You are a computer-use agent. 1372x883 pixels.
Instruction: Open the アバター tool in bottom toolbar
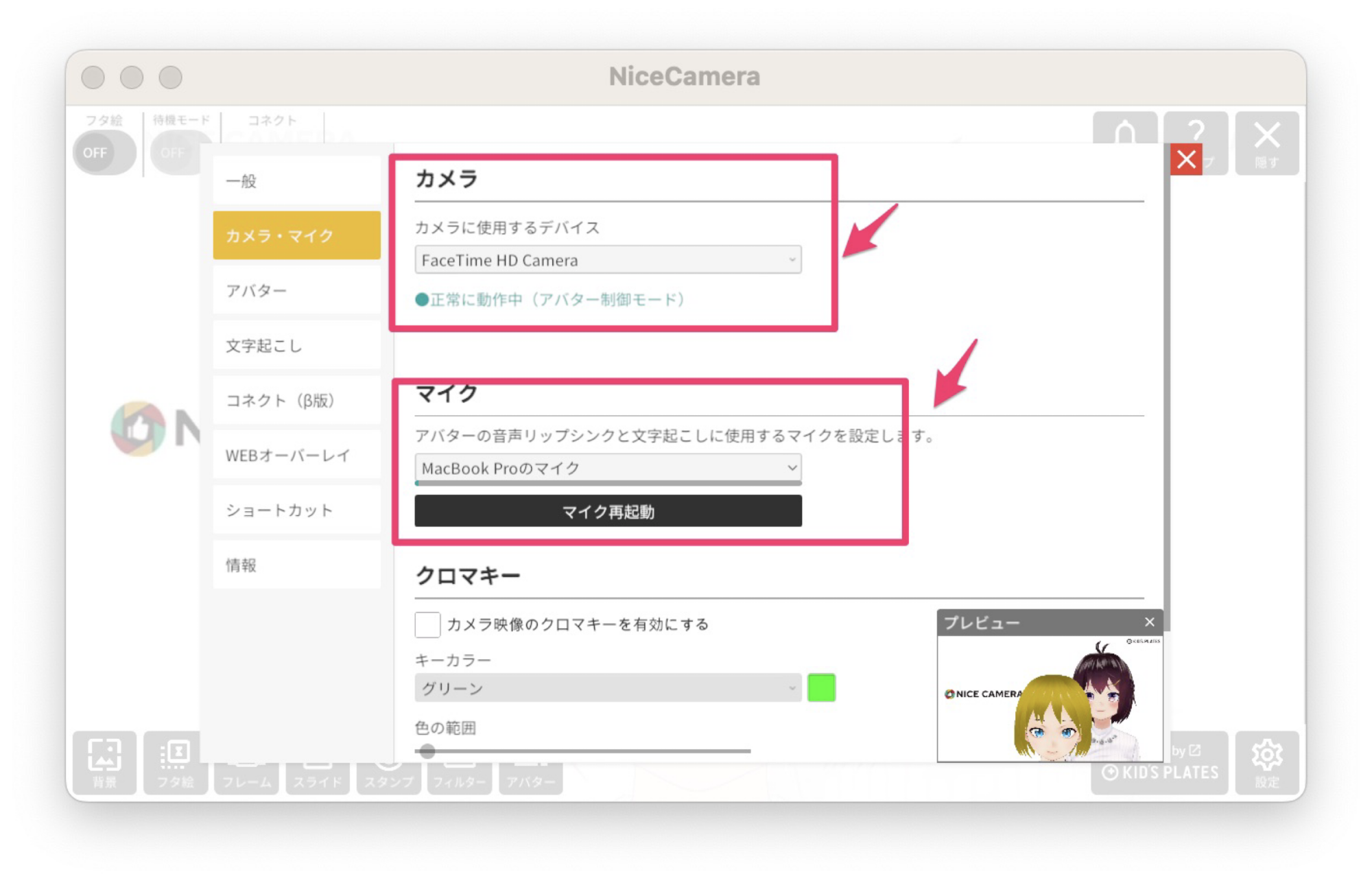click(530, 779)
